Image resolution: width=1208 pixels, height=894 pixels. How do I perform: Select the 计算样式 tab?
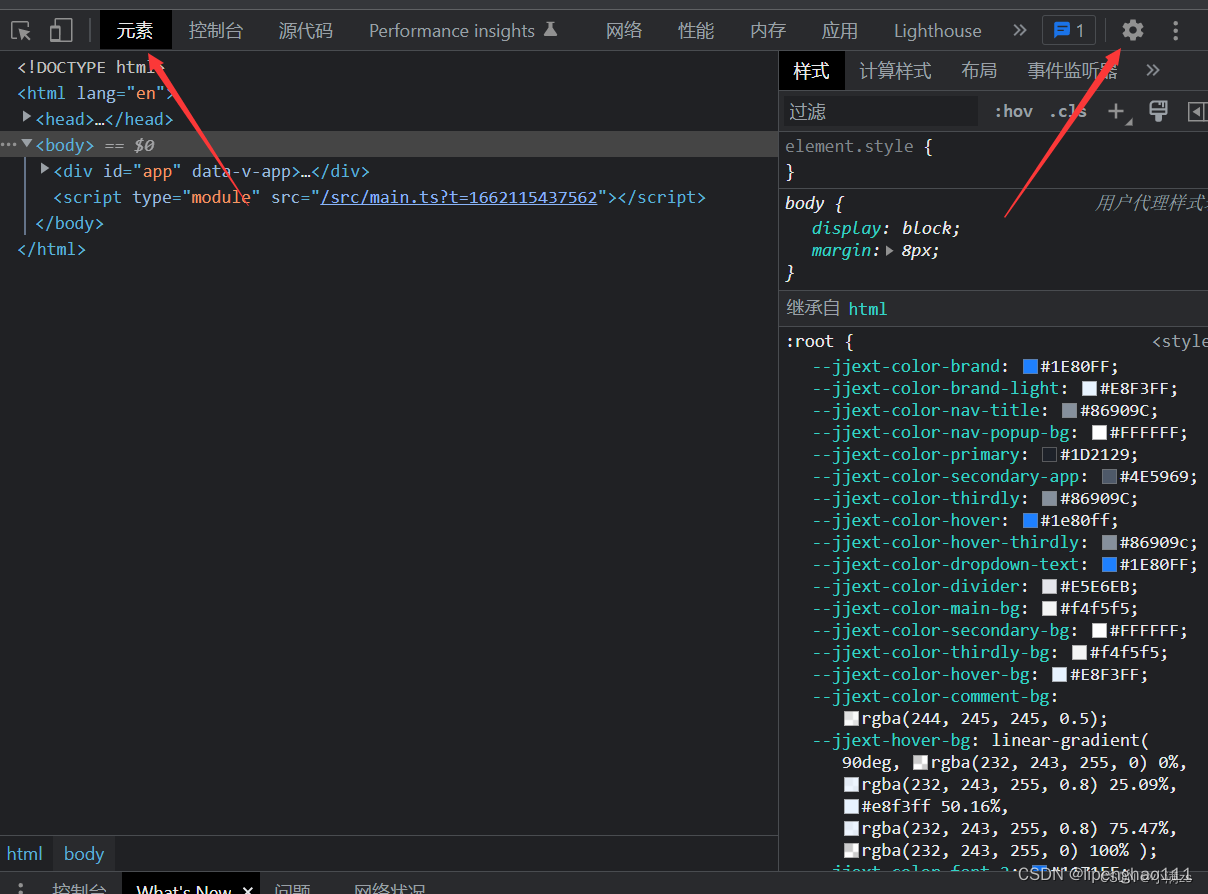point(895,70)
